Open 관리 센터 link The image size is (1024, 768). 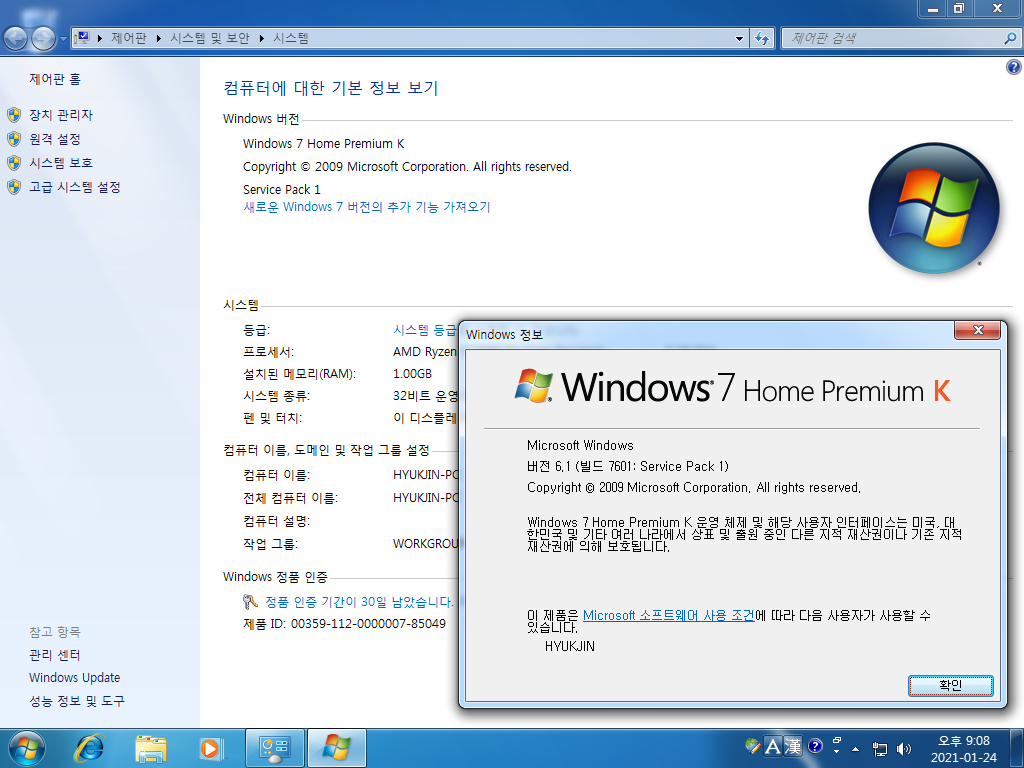(x=54, y=655)
